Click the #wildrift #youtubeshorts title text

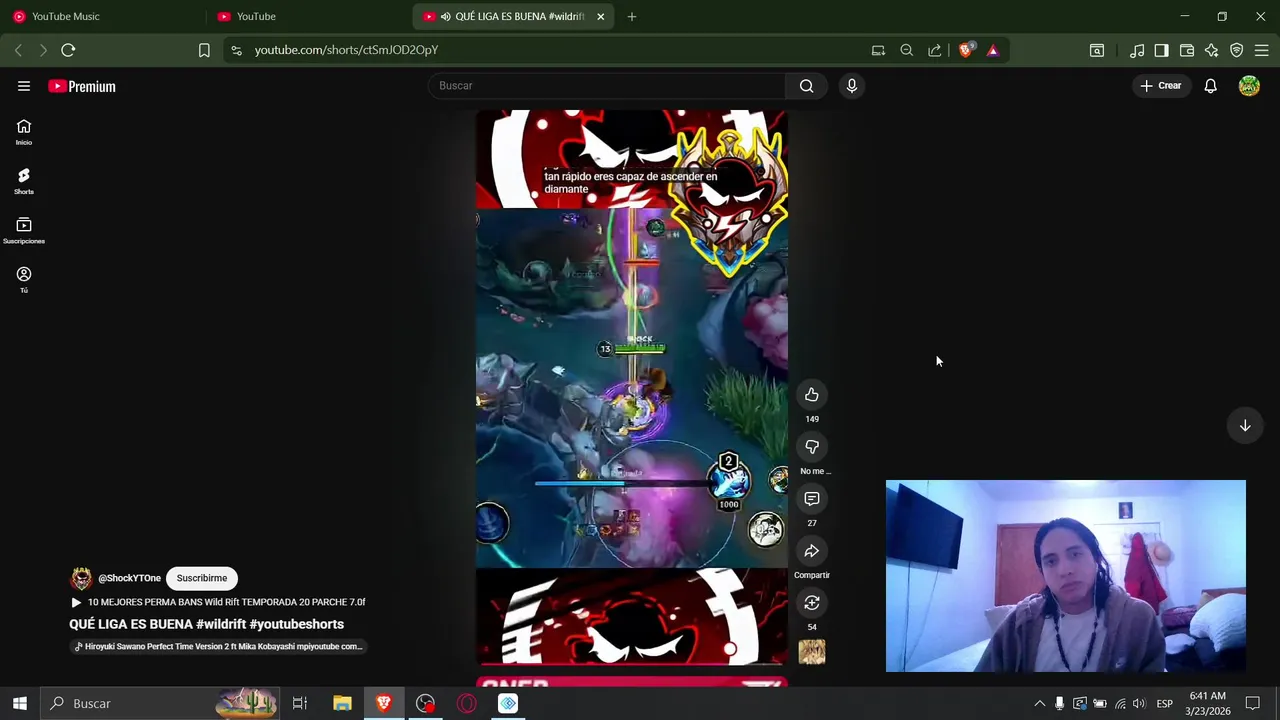pyautogui.click(x=270, y=624)
